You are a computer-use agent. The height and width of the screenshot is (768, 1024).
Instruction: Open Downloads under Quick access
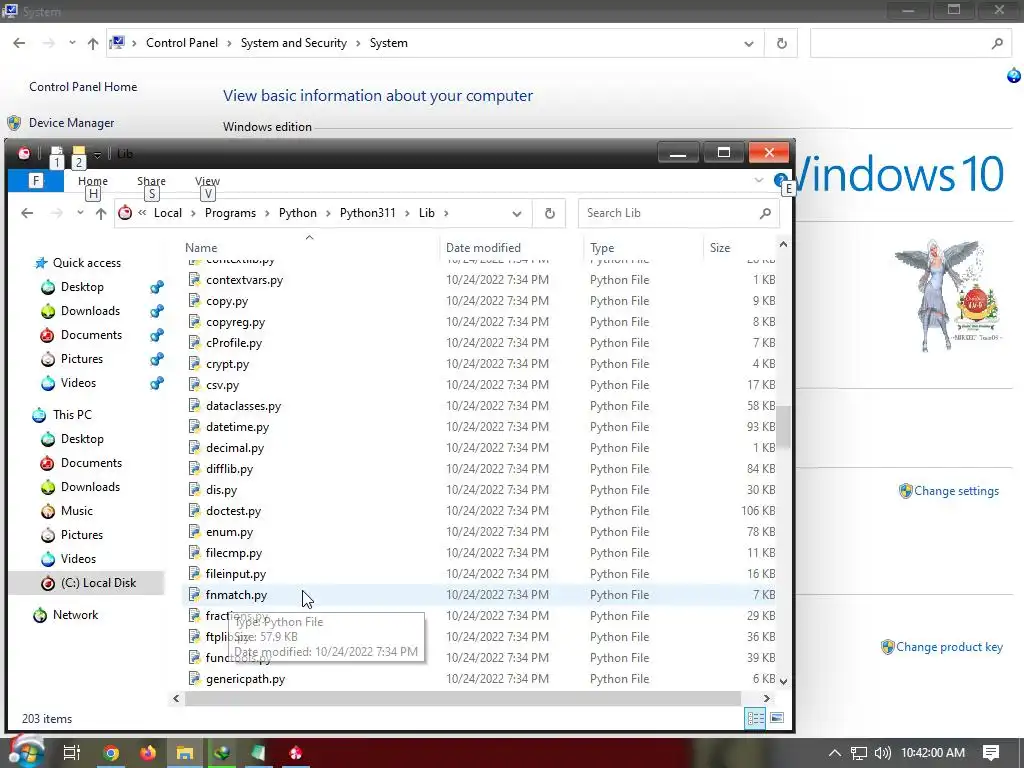[x=90, y=311]
